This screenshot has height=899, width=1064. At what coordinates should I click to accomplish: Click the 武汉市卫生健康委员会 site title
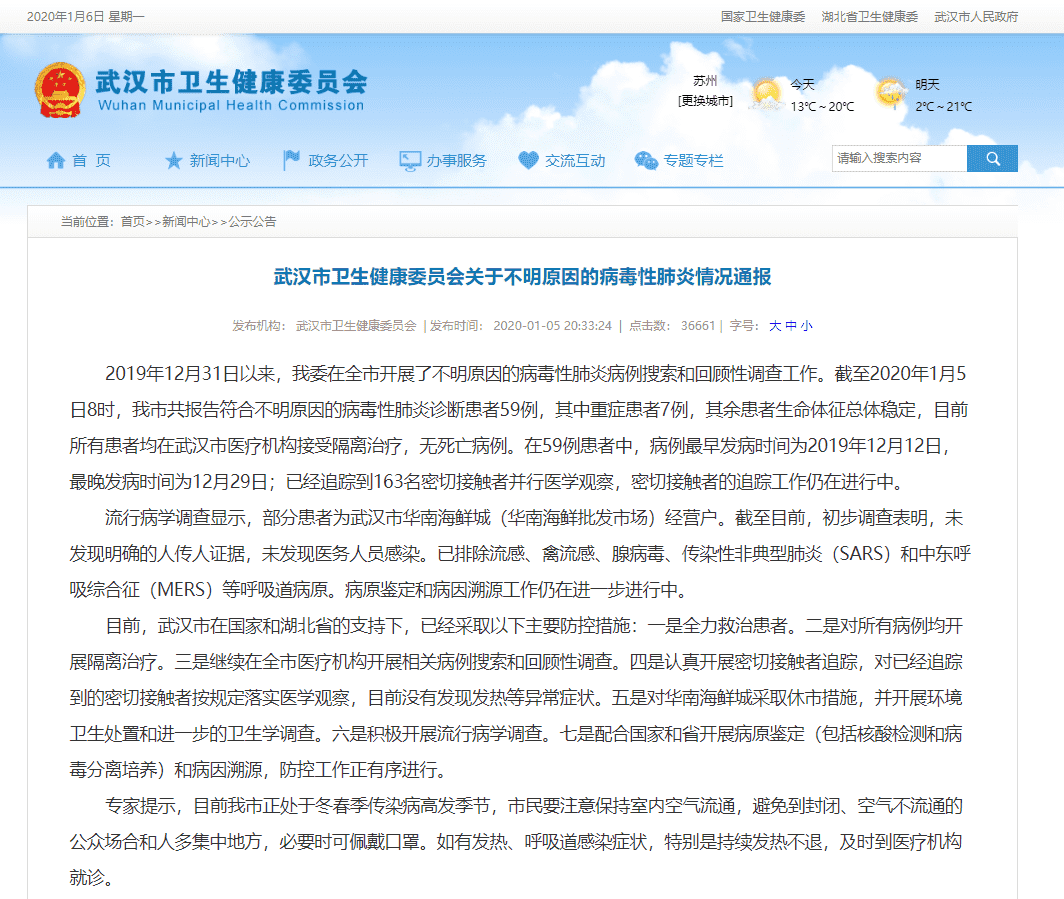click(x=231, y=82)
